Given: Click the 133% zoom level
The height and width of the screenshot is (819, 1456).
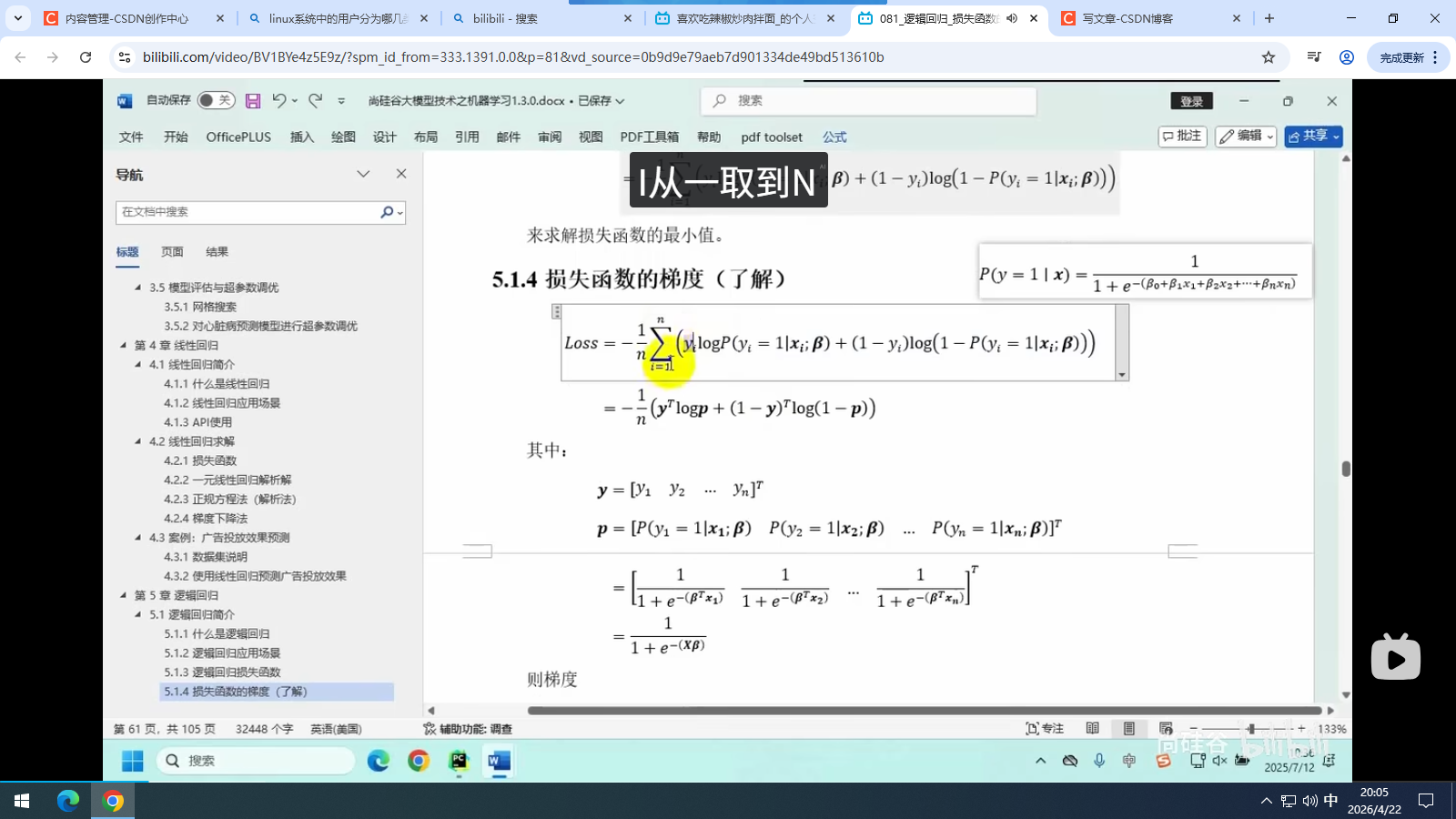Looking at the screenshot, I should [x=1331, y=729].
